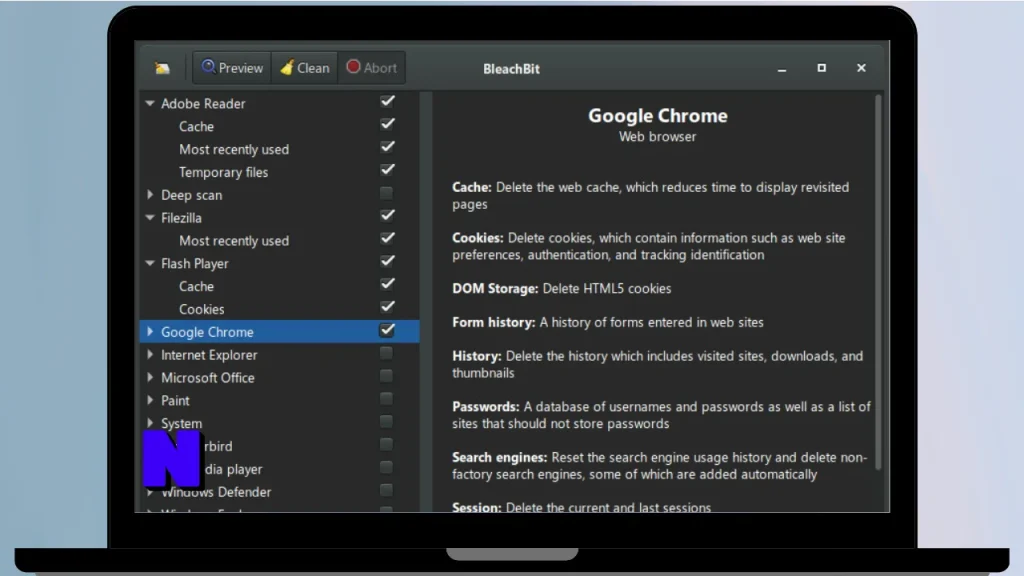Collapse the Flash Player tree node
Image resolution: width=1024 pixels, height=576 pixels.
click(150, 263)
